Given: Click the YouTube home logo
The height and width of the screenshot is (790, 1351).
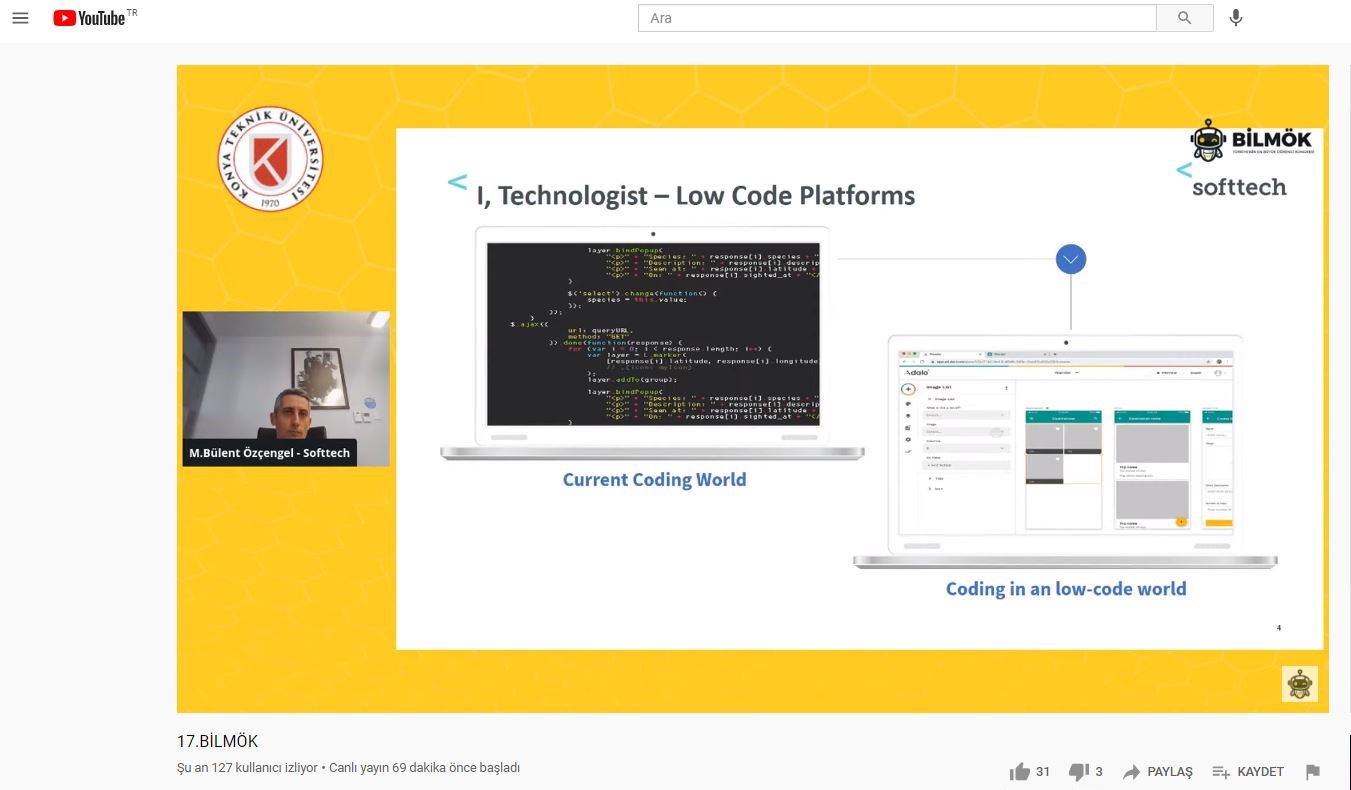Looking at the screenshot, I should (x=90, y=18).
